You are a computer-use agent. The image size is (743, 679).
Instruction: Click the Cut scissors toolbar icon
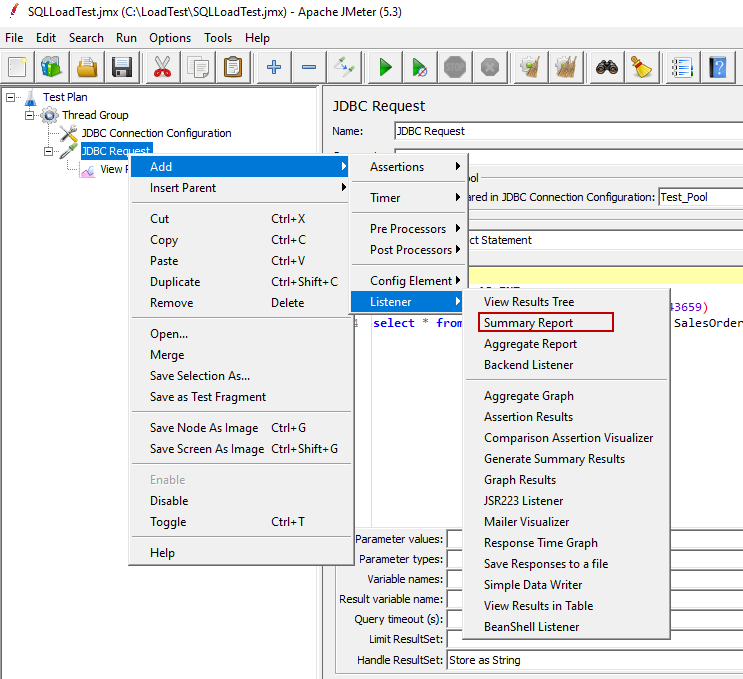tap(162, 67)
